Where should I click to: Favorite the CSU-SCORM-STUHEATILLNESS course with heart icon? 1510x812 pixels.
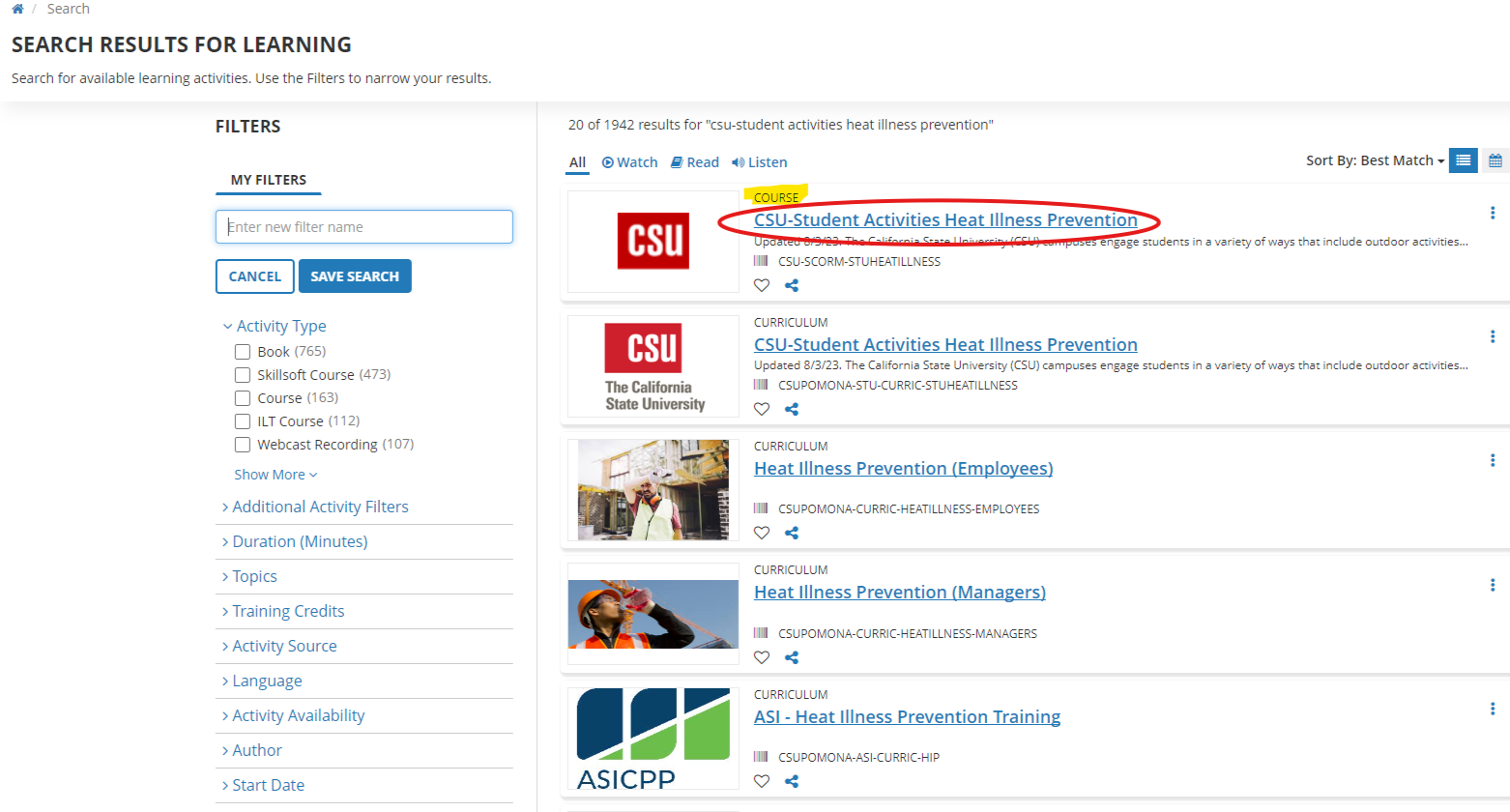(x=762, y=285)
